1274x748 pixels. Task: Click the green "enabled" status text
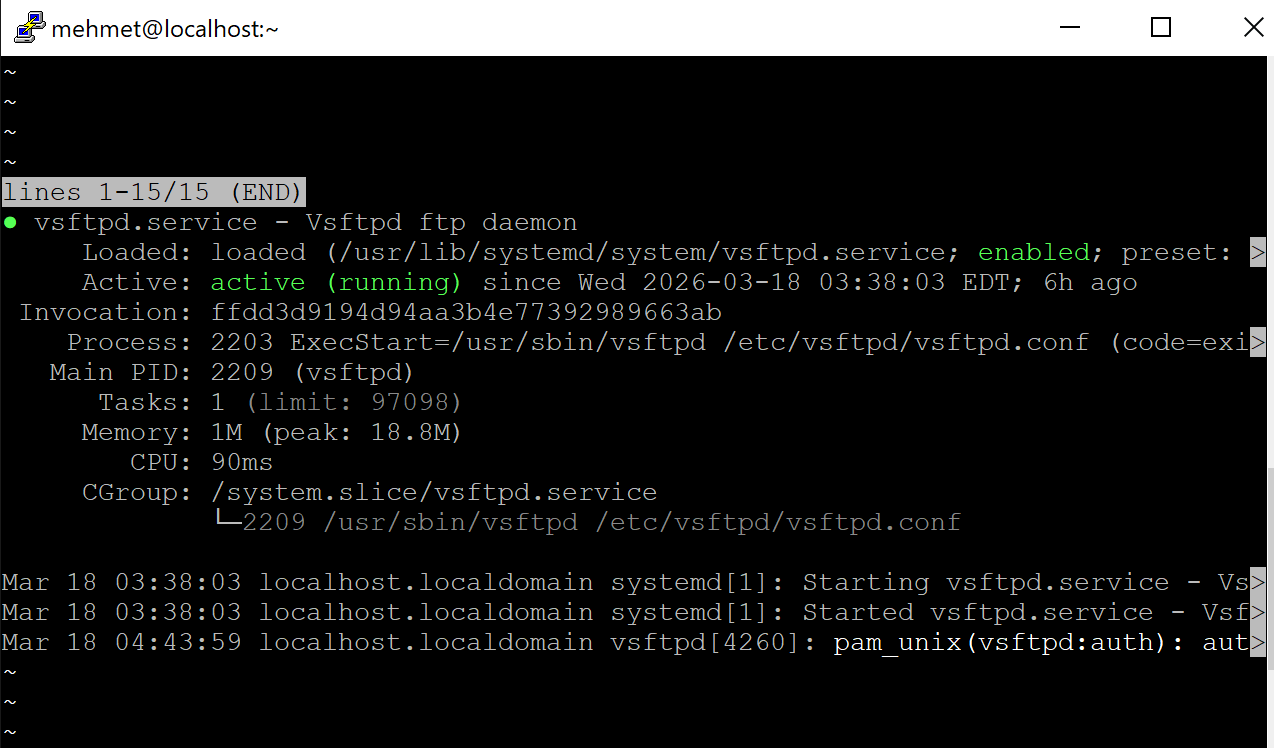(x=1034, y=252)
